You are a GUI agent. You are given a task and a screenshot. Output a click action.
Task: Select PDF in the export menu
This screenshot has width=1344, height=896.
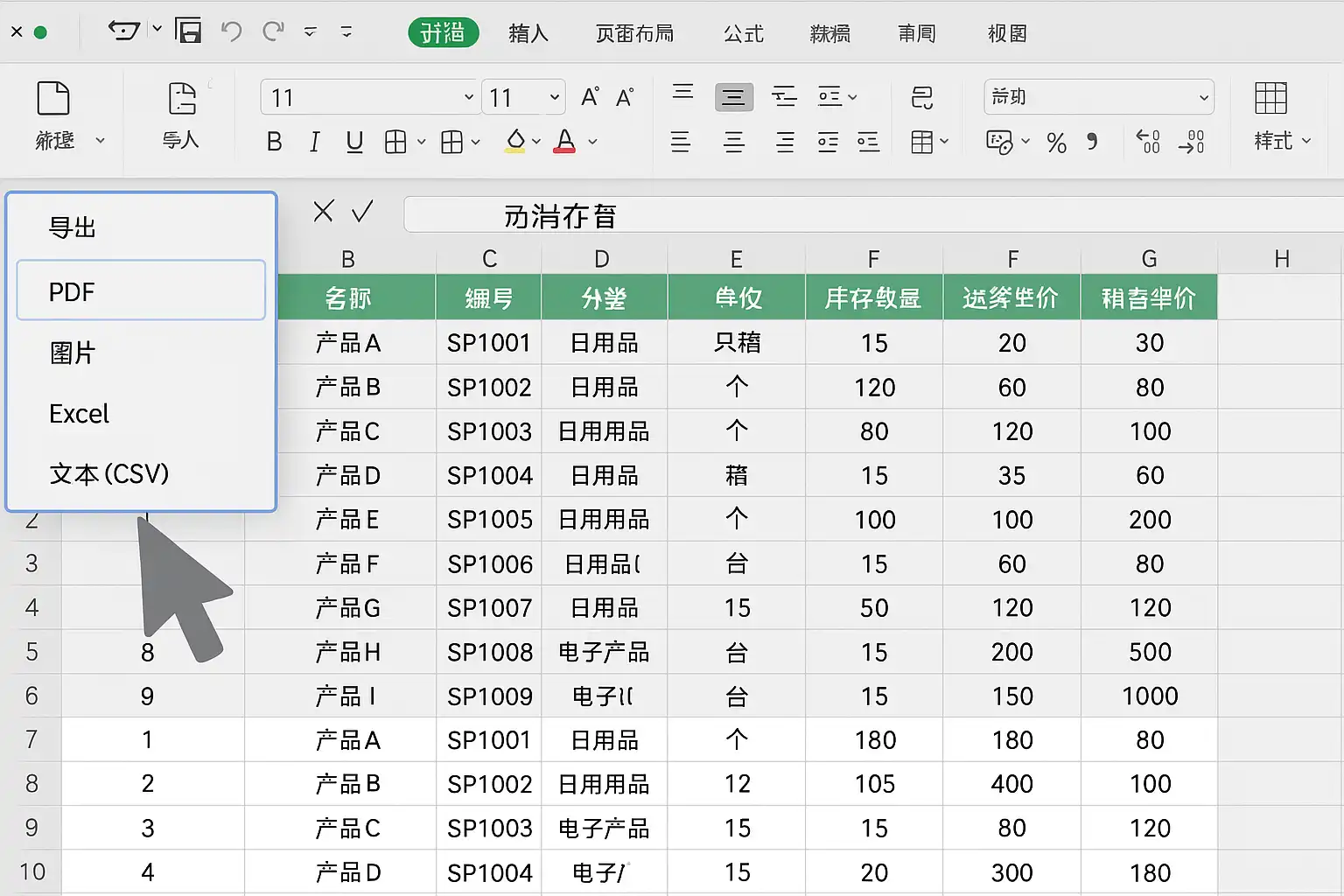point(141,291)
